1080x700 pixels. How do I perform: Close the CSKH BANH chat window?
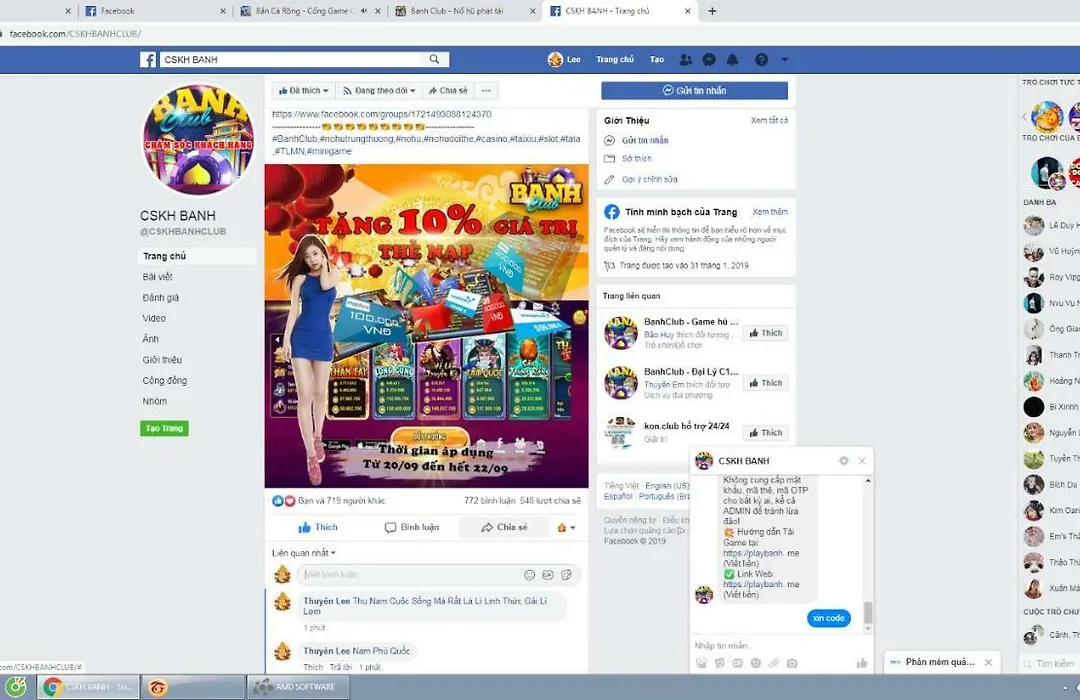862,461
